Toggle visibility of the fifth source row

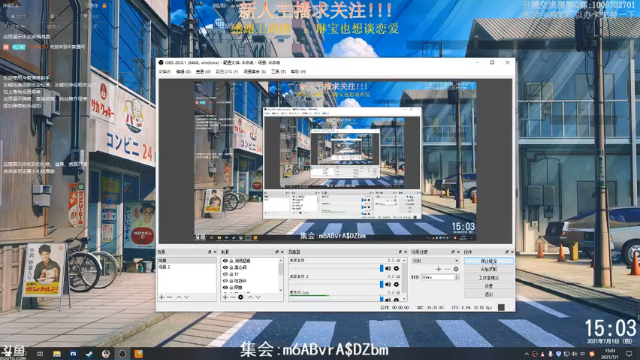pyautogui.click(x=225, y=287)
